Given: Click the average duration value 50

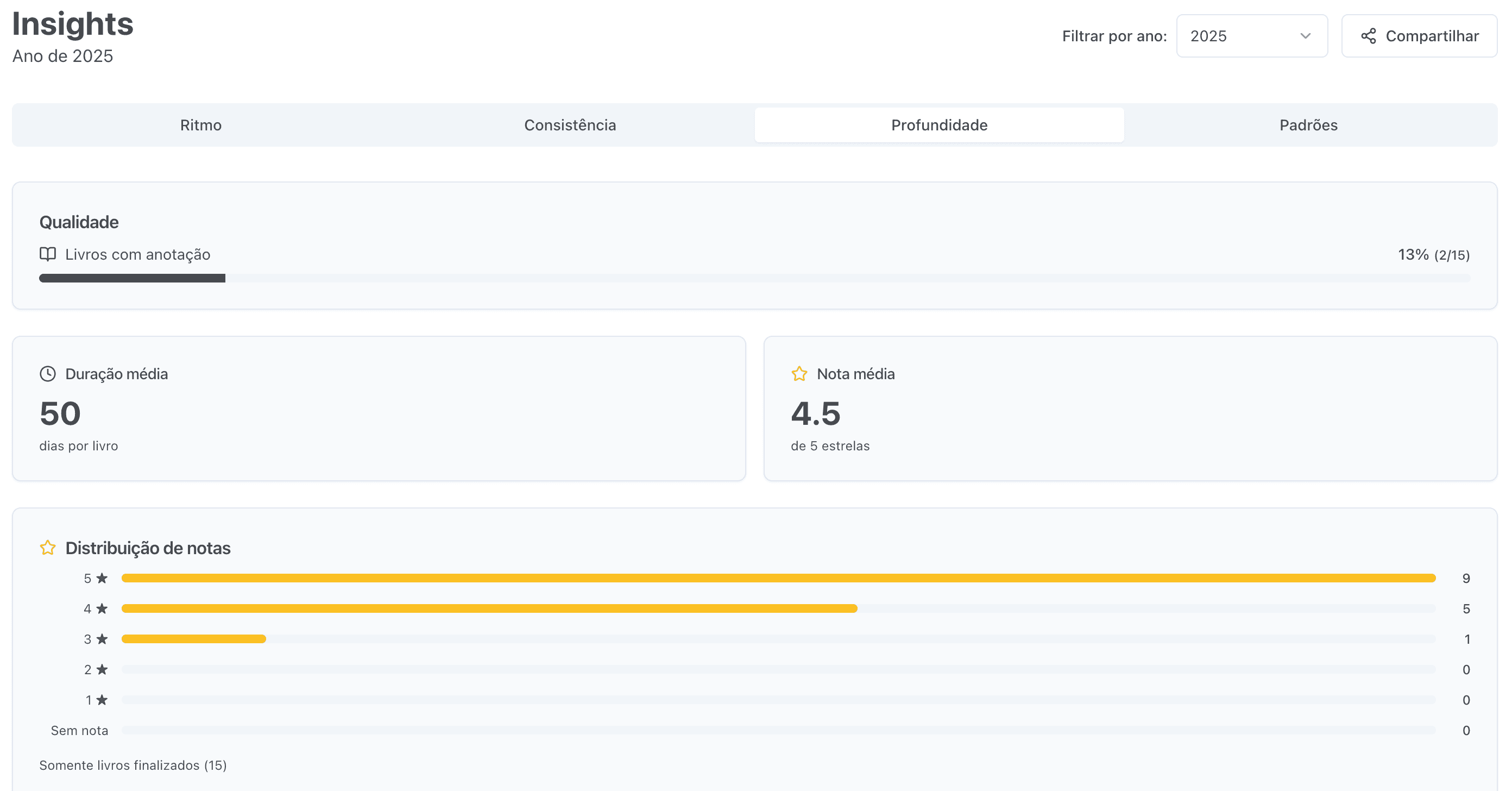Looking at the screenshot, I should 60,413.
